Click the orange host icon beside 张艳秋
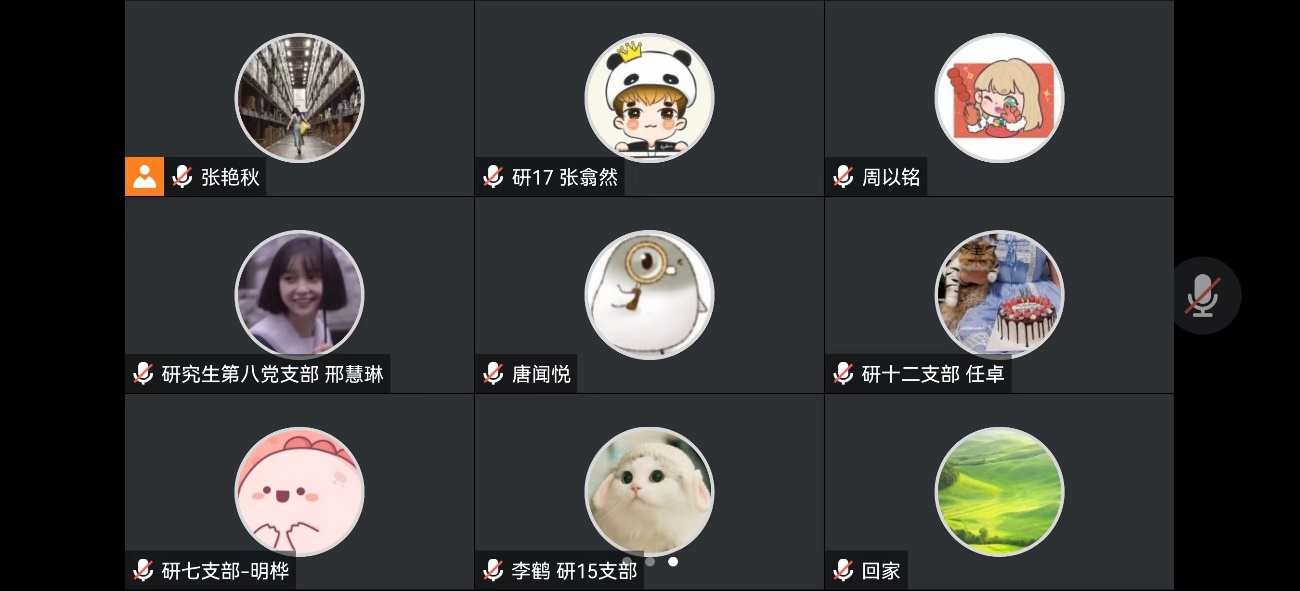This screenshot has height=591, width=1300. tap(145, 177)
